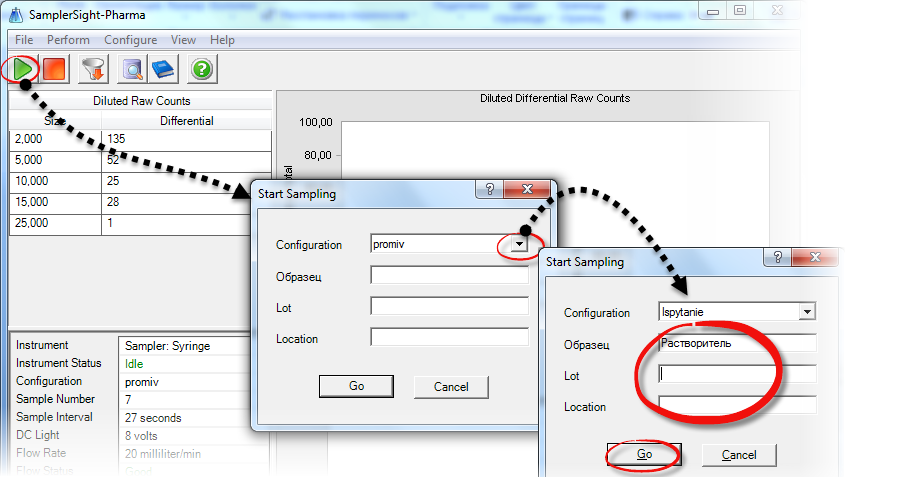Open the View menu

tap(183, 40)
